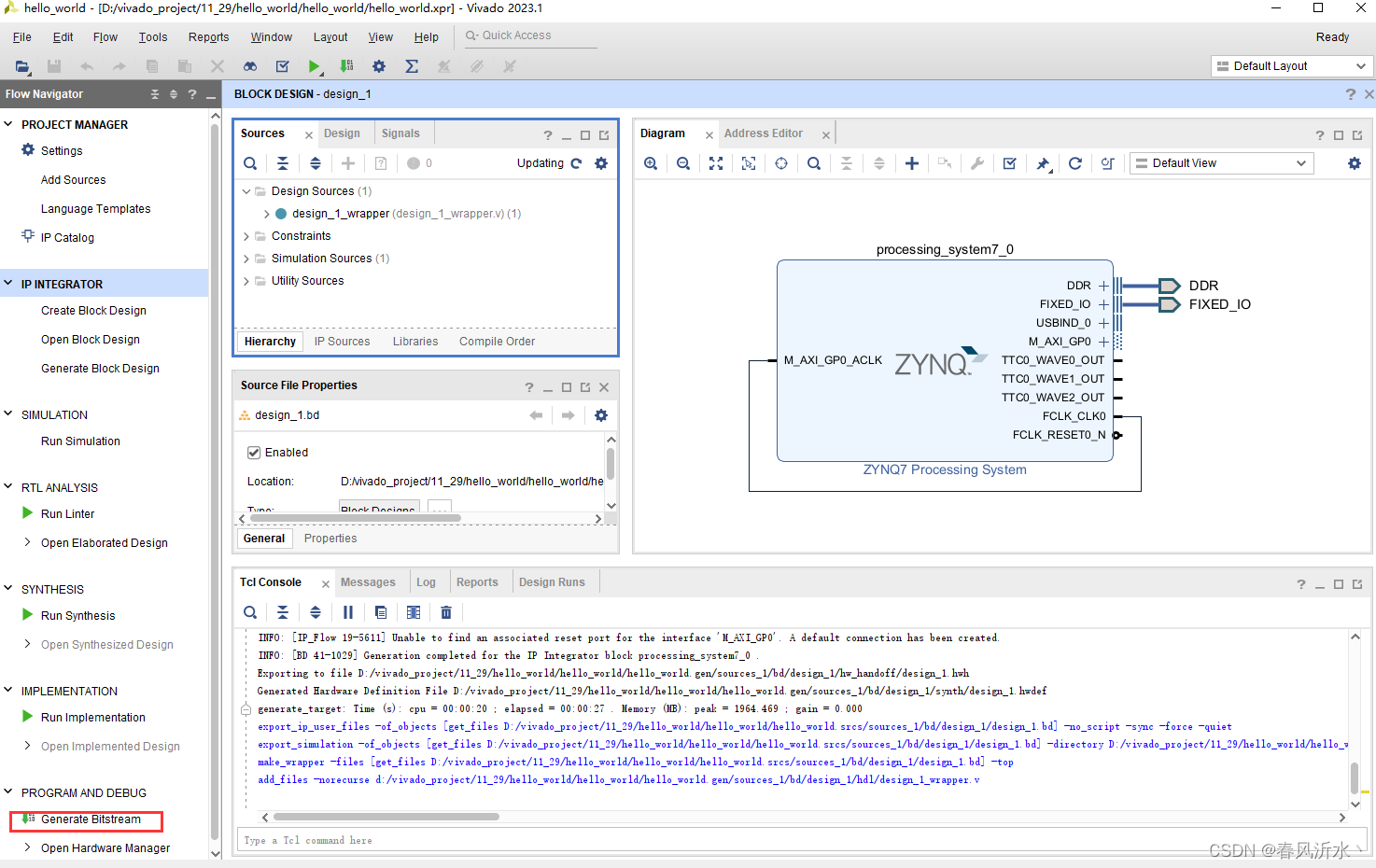Collapse Design Sources tree node
Image resolution: width=1376 pixels, height=868 pixels.
246,191
